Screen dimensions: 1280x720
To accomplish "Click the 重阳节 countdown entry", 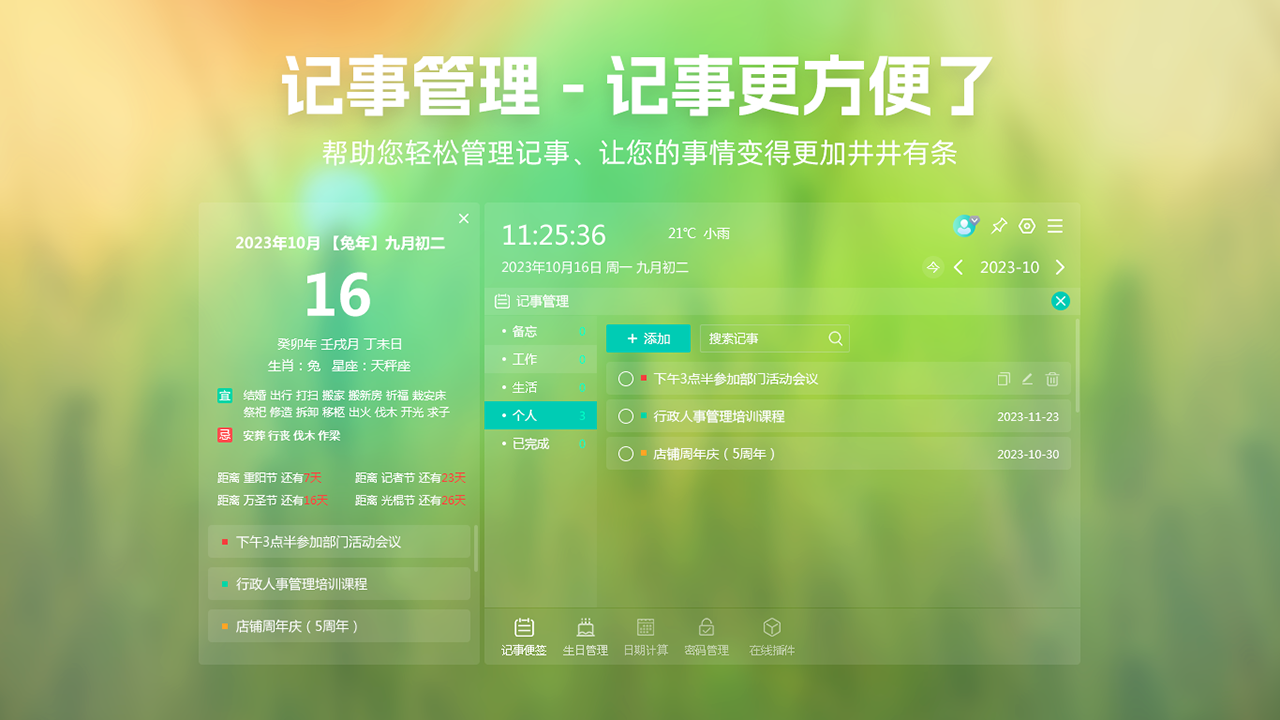I will (270, 478).
